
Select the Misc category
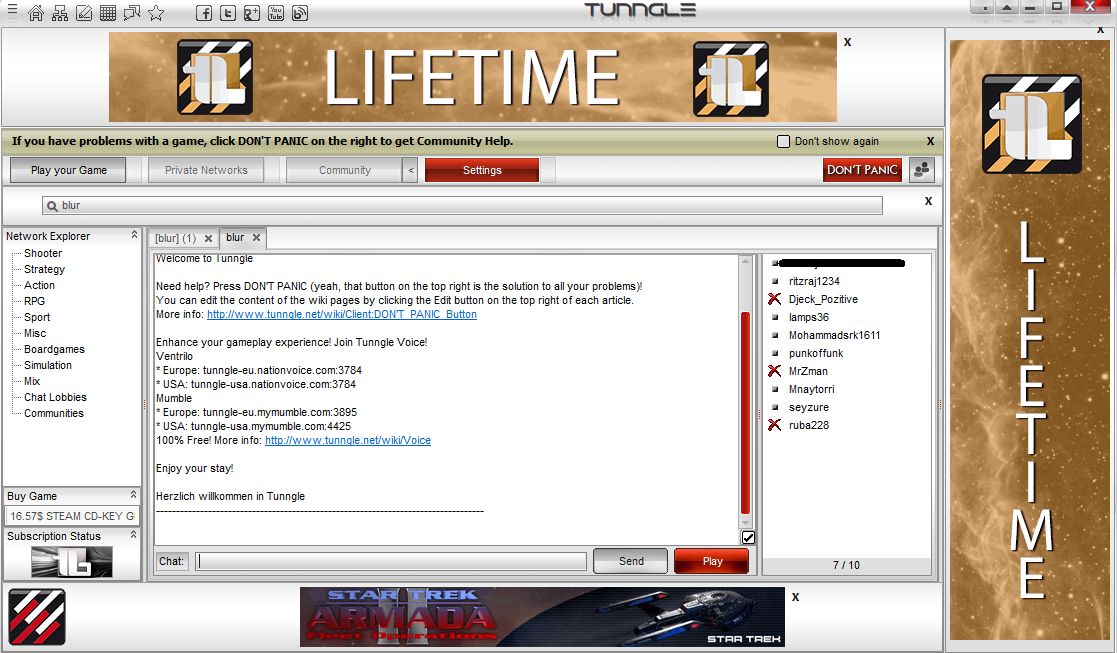coord(35,333)
